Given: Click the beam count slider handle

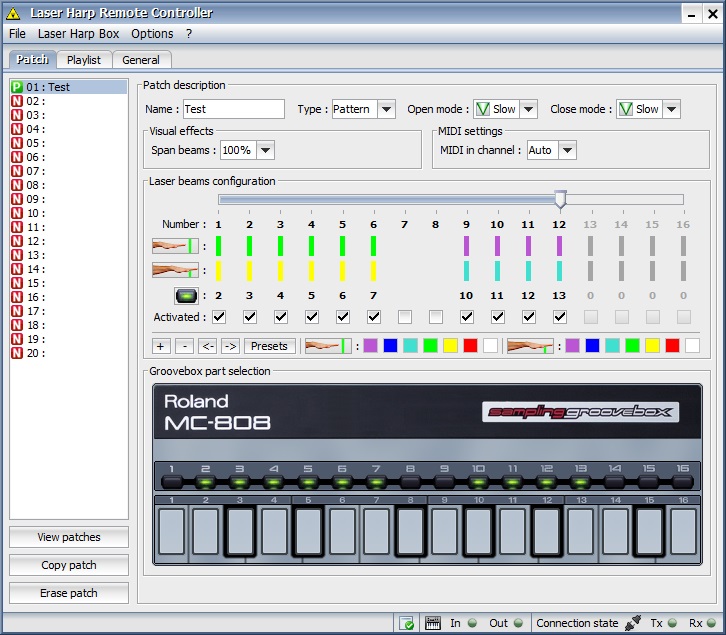Looking at the screenshot, I should pos(560,199).
